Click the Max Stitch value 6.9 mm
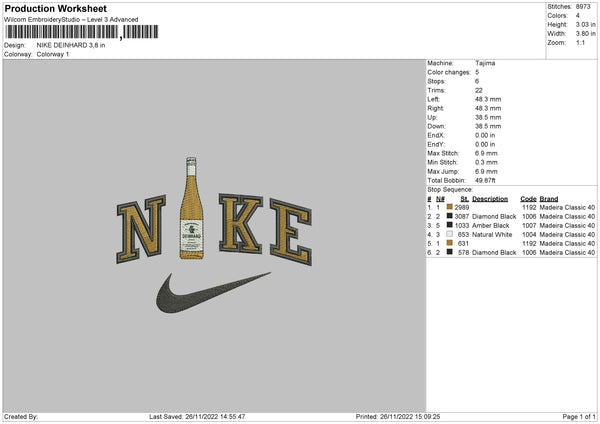The width and height of the screenshot is (600, 424). tap(486, 153)
